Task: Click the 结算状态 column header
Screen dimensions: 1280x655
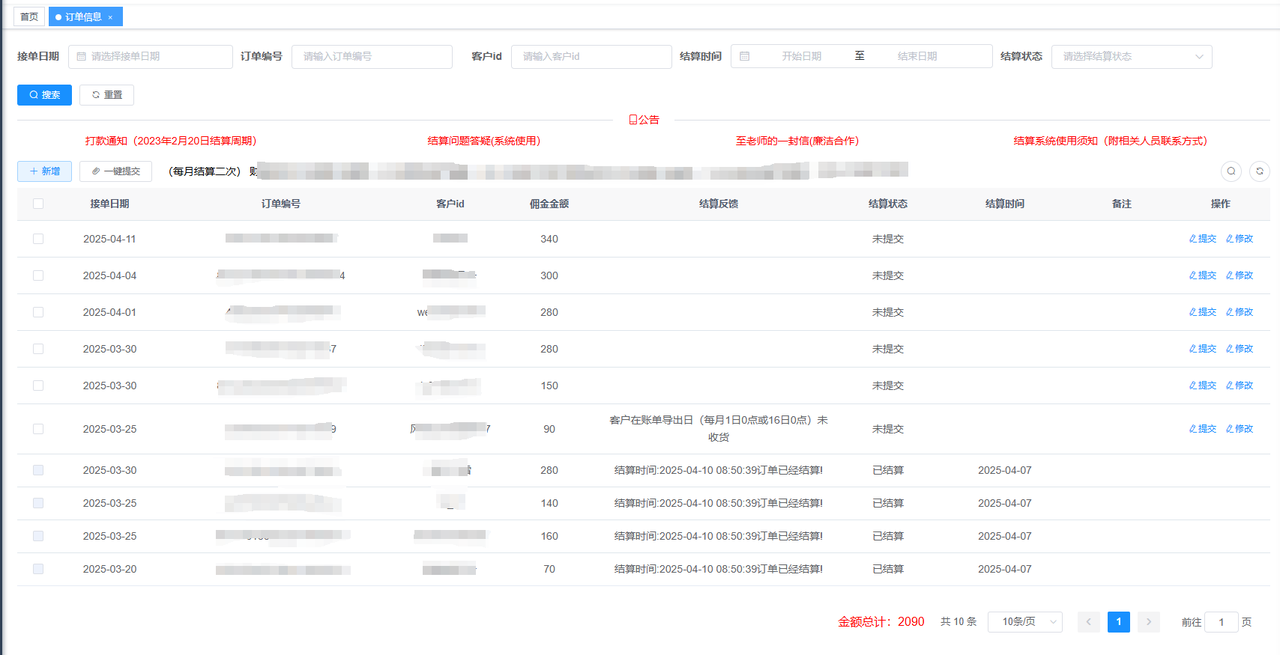Action: click(x=888, y=203)
